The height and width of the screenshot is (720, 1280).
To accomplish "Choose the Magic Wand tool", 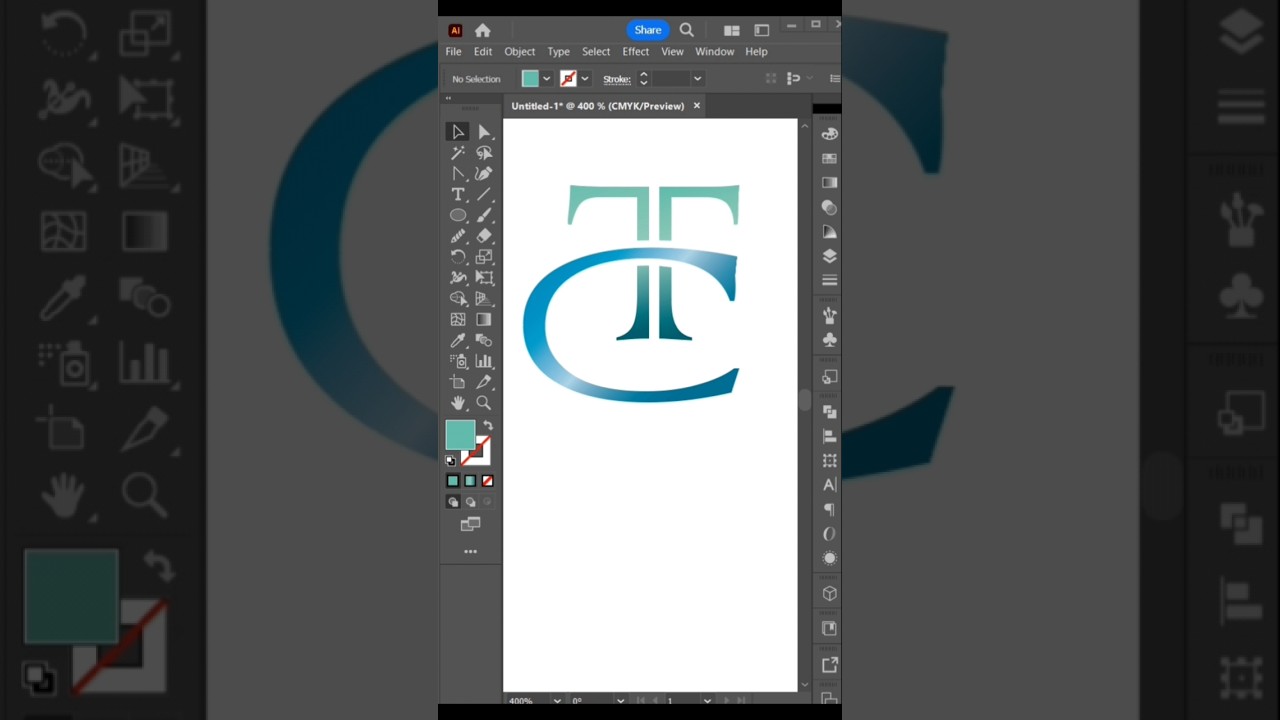I will (x=458, y=153).
